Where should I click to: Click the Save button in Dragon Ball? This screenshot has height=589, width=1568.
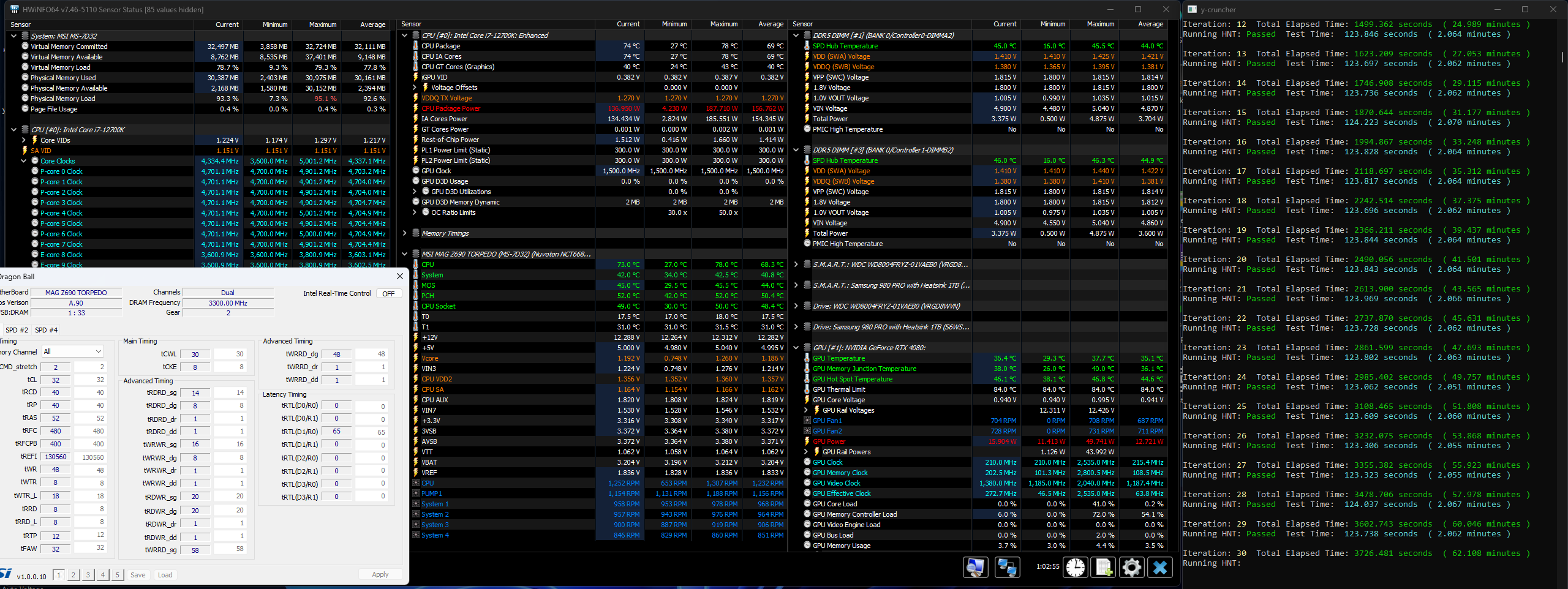coord(138,575)
